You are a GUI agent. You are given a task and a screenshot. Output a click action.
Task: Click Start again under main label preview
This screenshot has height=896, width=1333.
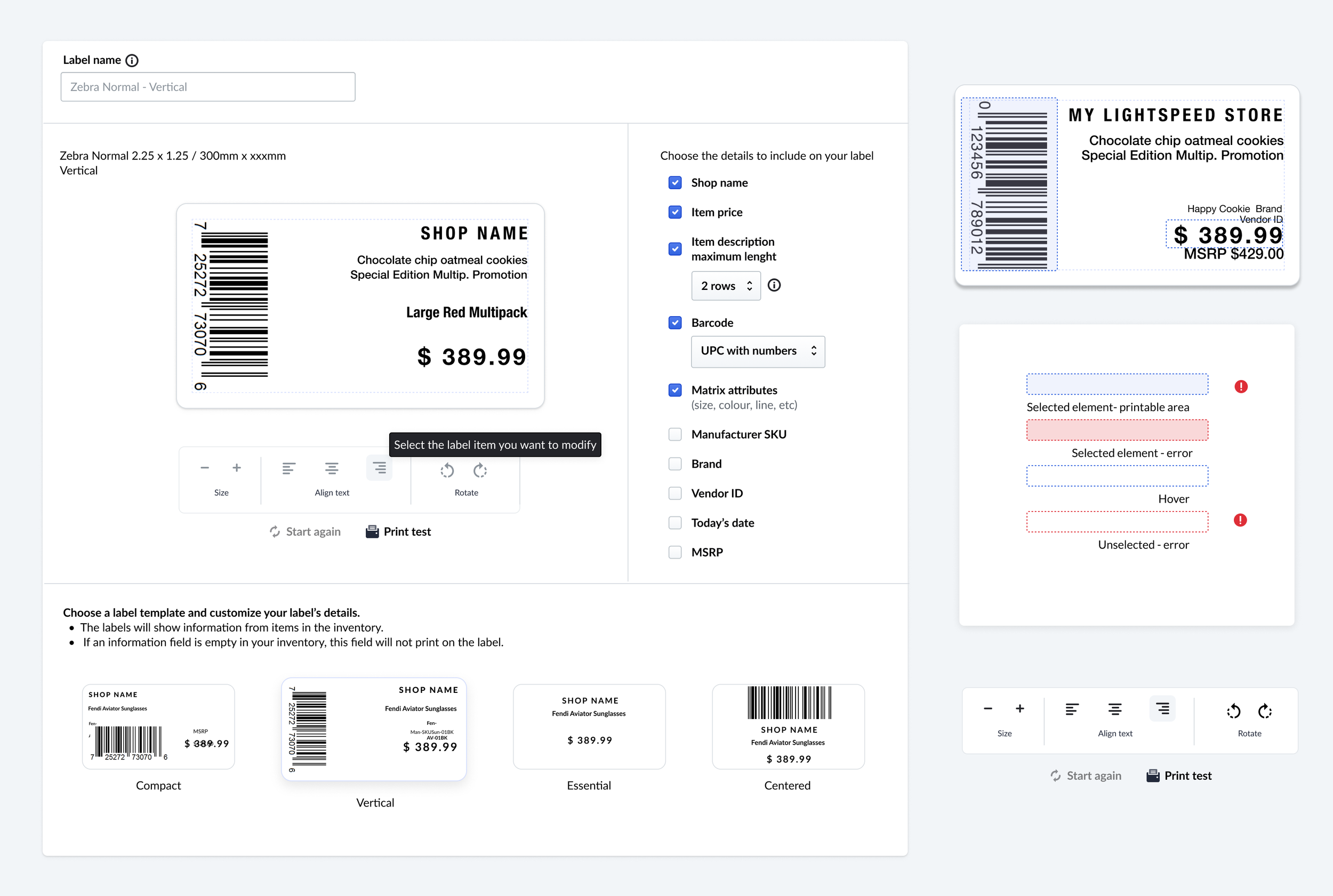click(305, 532)
